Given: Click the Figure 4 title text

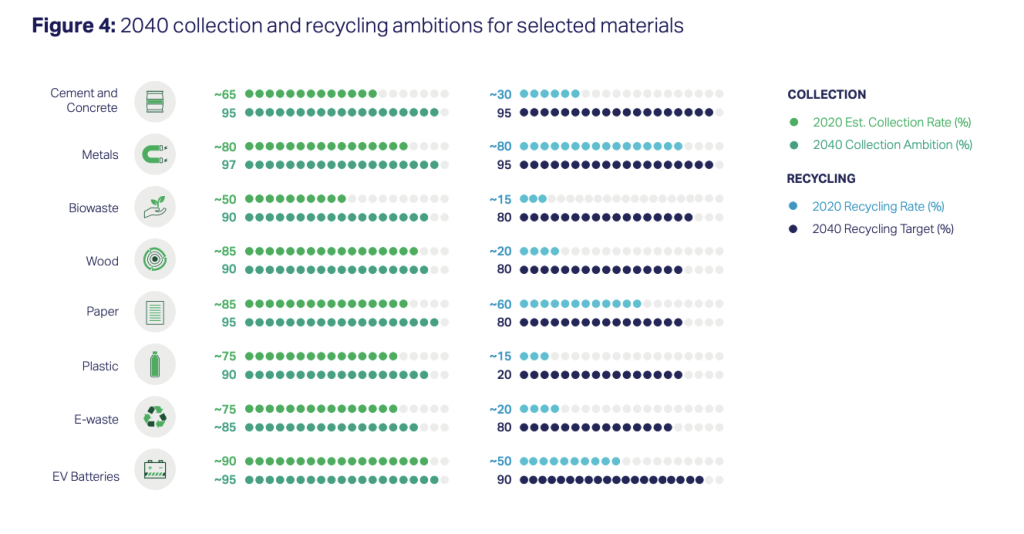Looking at the screenshot, I should point(358,25).
